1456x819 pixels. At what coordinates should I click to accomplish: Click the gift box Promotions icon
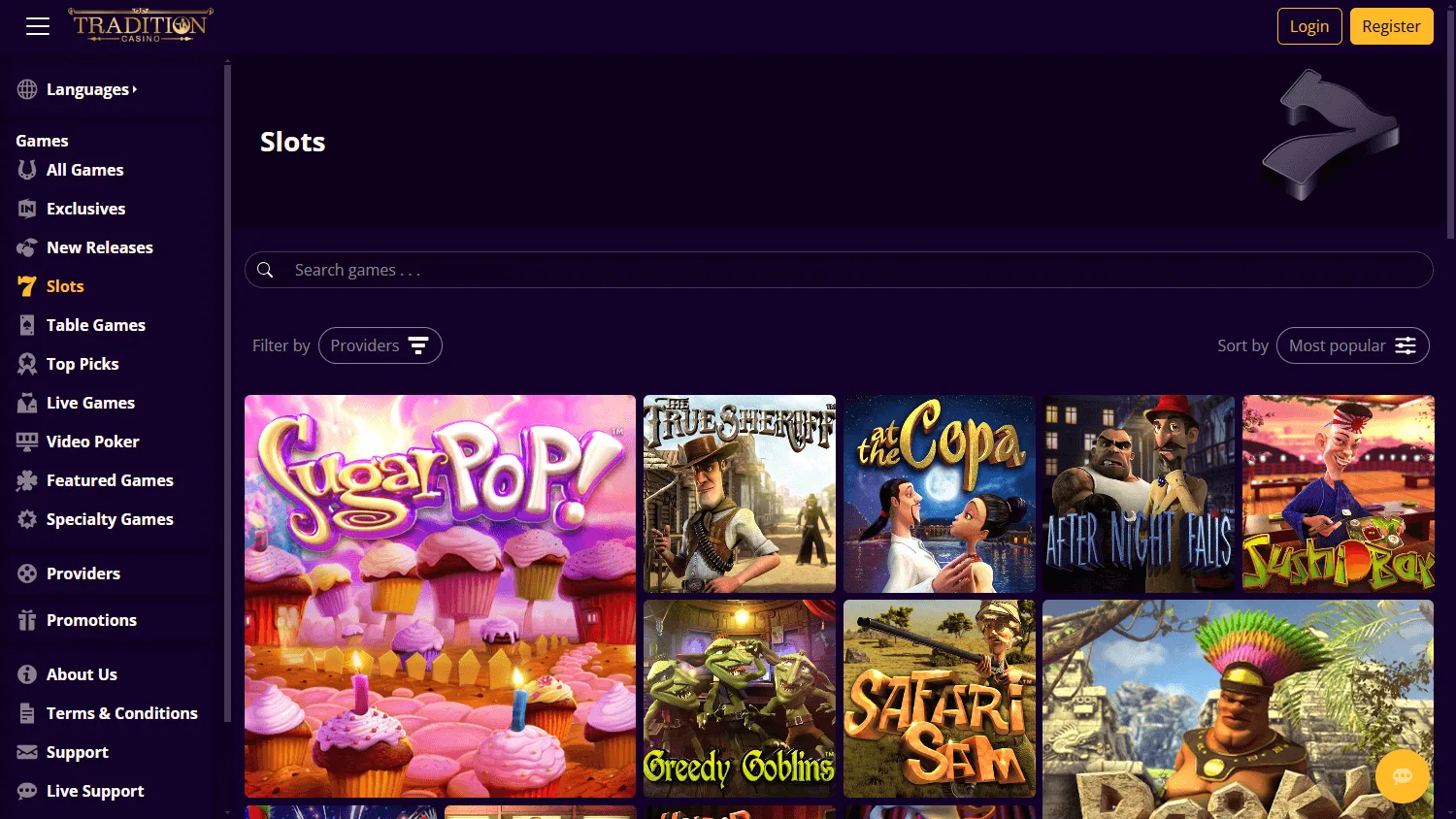point(27,620)
